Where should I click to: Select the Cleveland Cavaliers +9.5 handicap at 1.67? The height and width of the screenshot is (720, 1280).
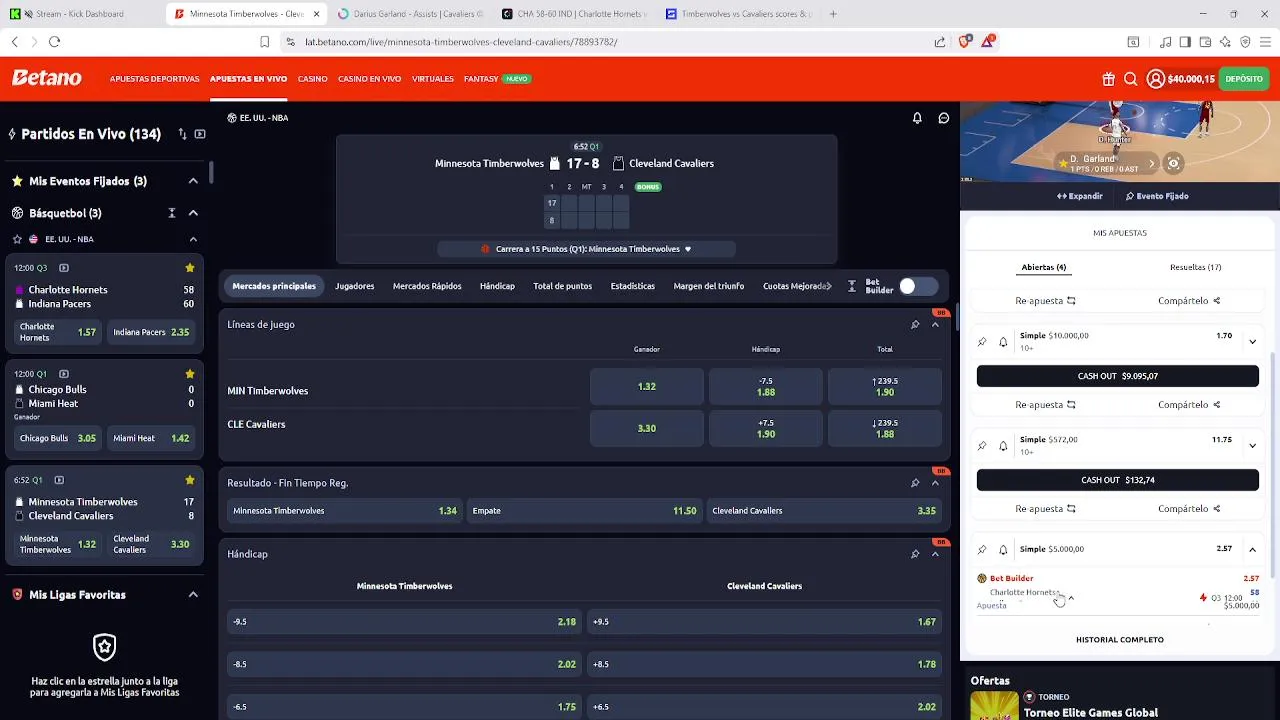[764, 622]
